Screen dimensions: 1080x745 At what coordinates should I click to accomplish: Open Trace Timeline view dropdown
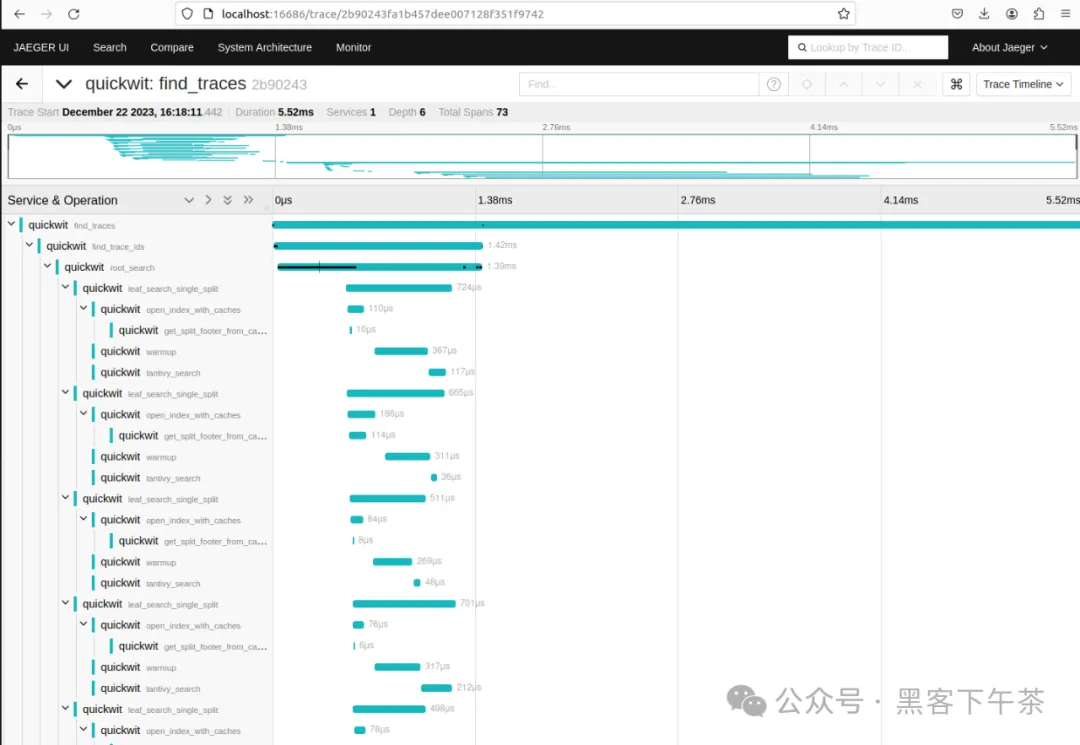coord(1023,84)
